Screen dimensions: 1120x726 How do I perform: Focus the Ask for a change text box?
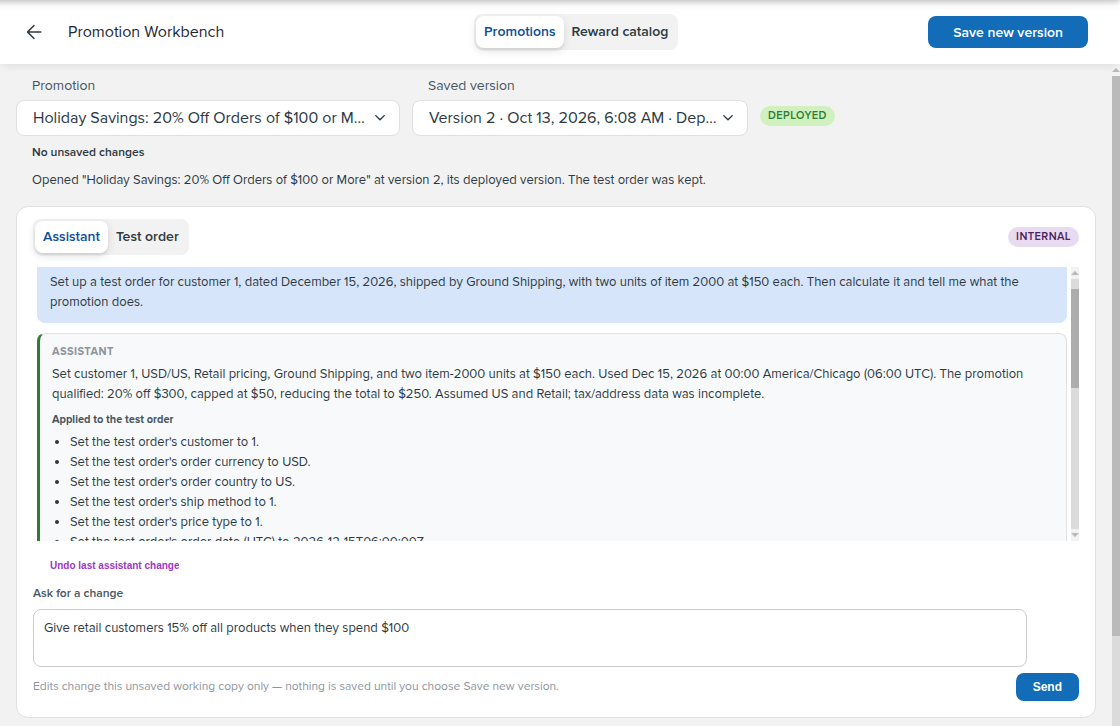[x=529, y=638]
